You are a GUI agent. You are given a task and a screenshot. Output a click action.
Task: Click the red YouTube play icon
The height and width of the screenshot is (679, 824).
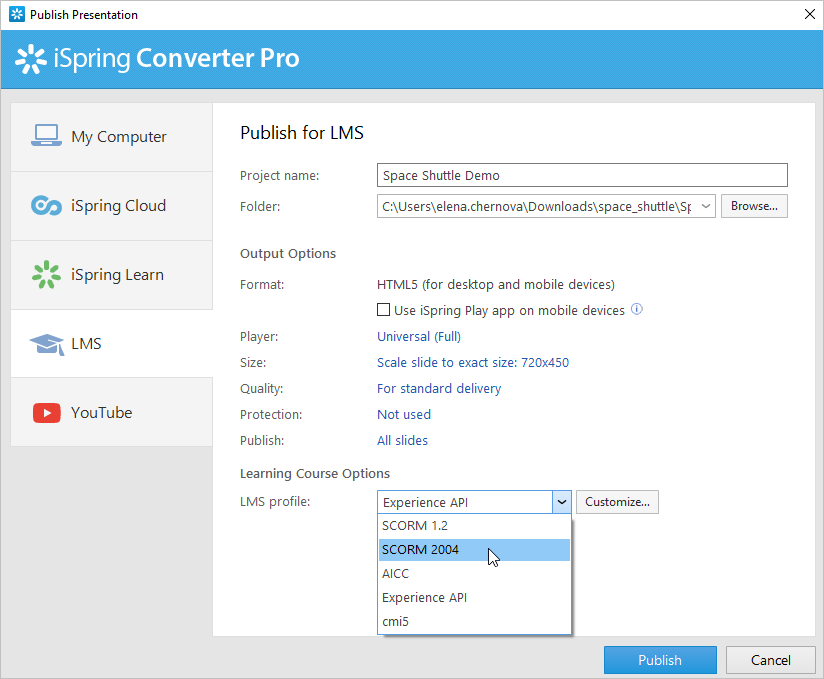(x=47, y=413)
